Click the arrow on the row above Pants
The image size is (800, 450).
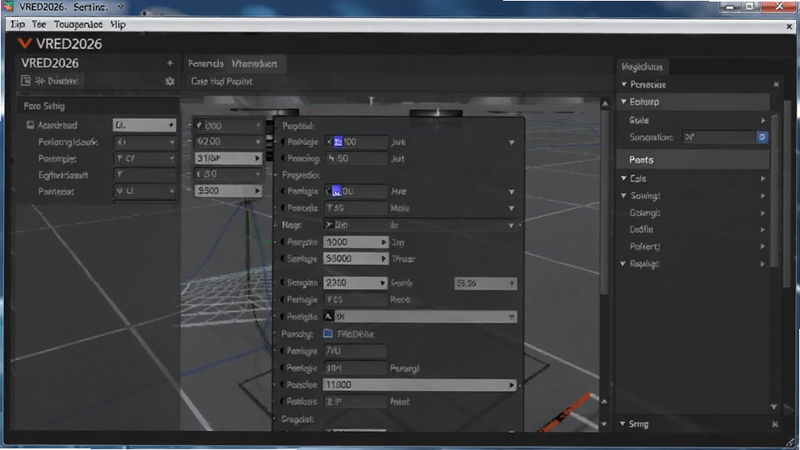tap(763, 120)
